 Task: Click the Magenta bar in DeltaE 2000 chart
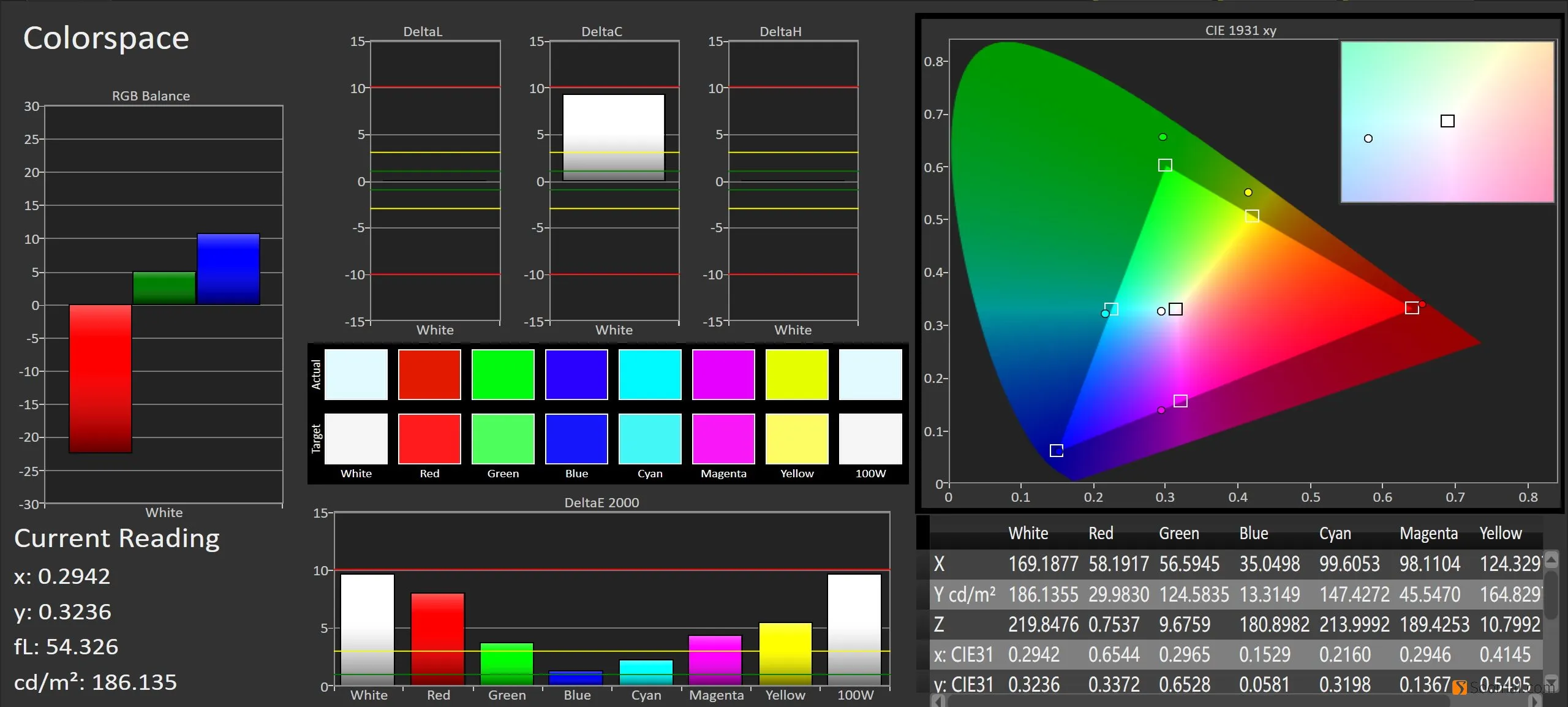pyautogui.click(x=715, y=660)
